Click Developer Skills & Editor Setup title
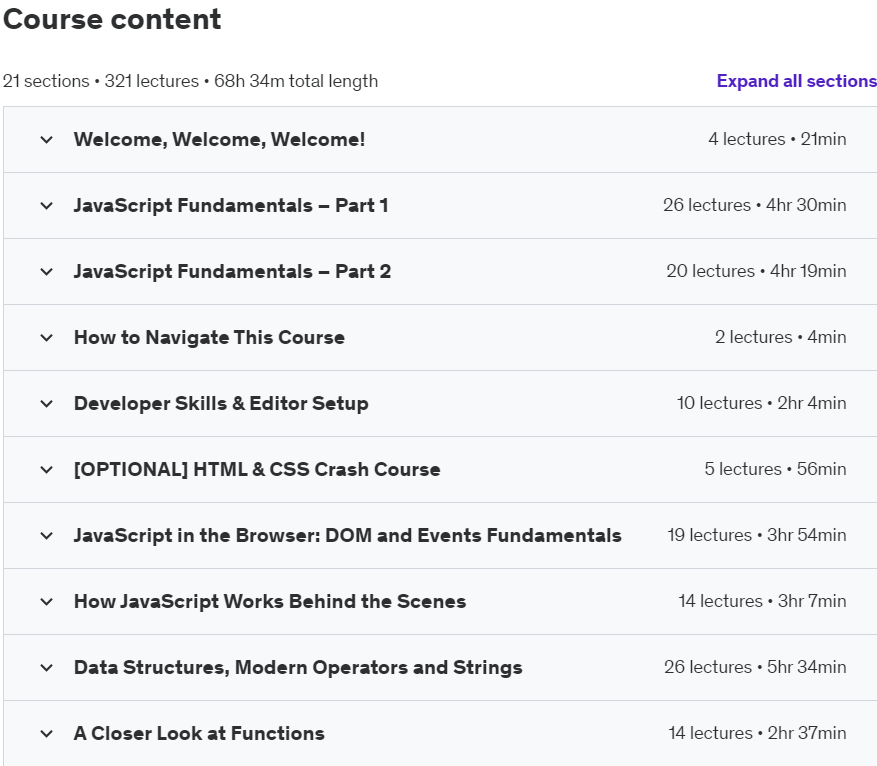The height and width of the screenshot is (766, 877). coord(221,403)
